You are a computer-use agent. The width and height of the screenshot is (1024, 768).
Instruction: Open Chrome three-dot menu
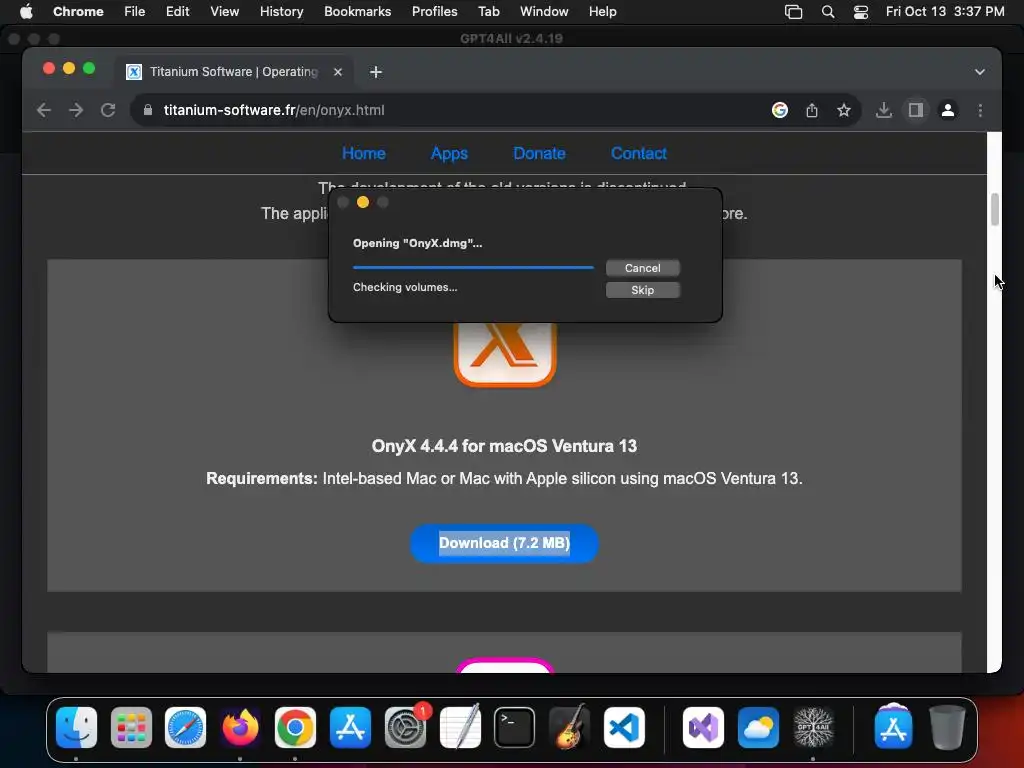coord(980,110)
